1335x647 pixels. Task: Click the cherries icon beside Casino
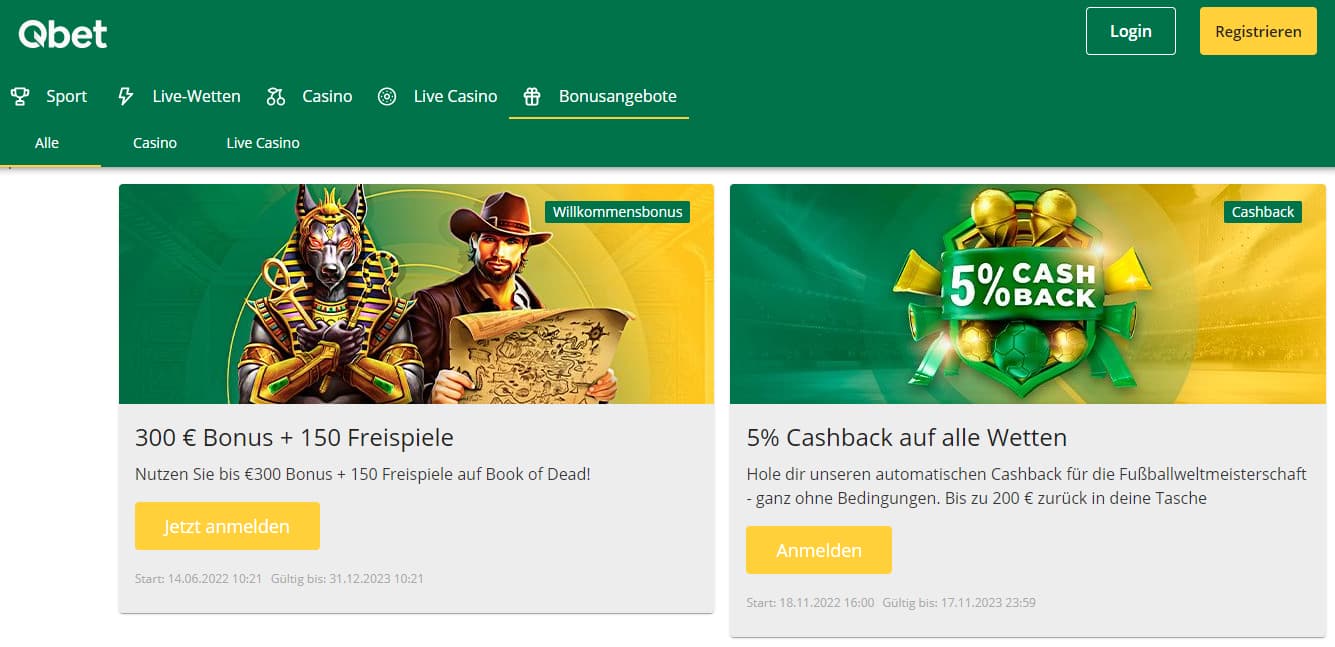276,96
